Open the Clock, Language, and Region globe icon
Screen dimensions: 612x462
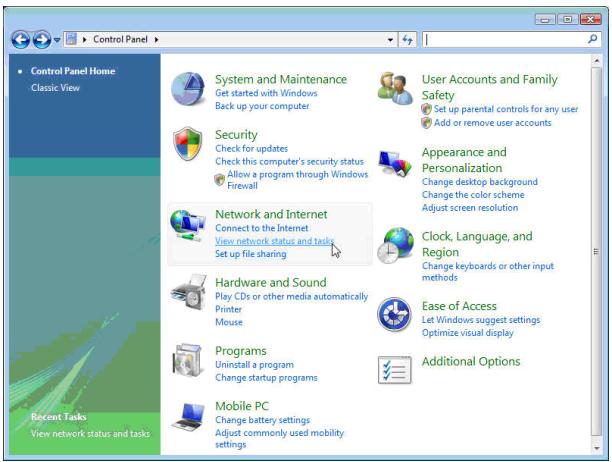[x=395, y=245]
